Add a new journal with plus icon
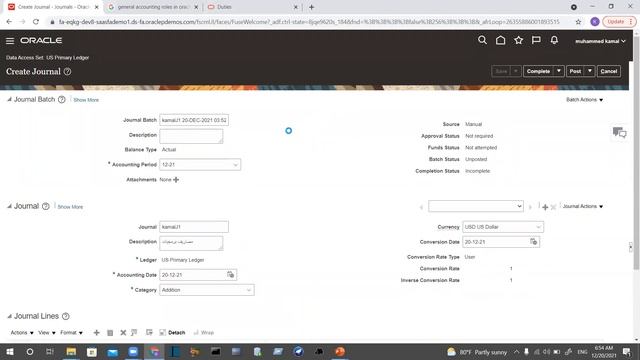640x360 pixels. [x=545, y=207]
